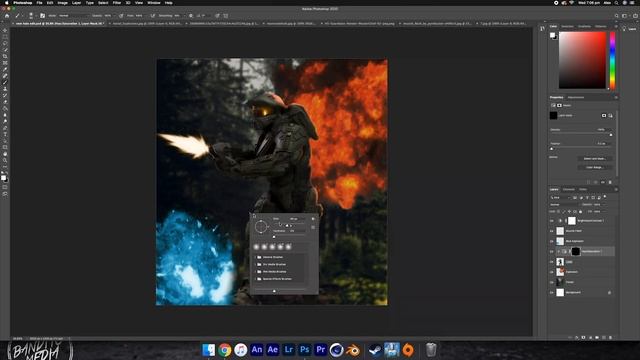Open Google Chrome from the dock

[x=224, y=350]
